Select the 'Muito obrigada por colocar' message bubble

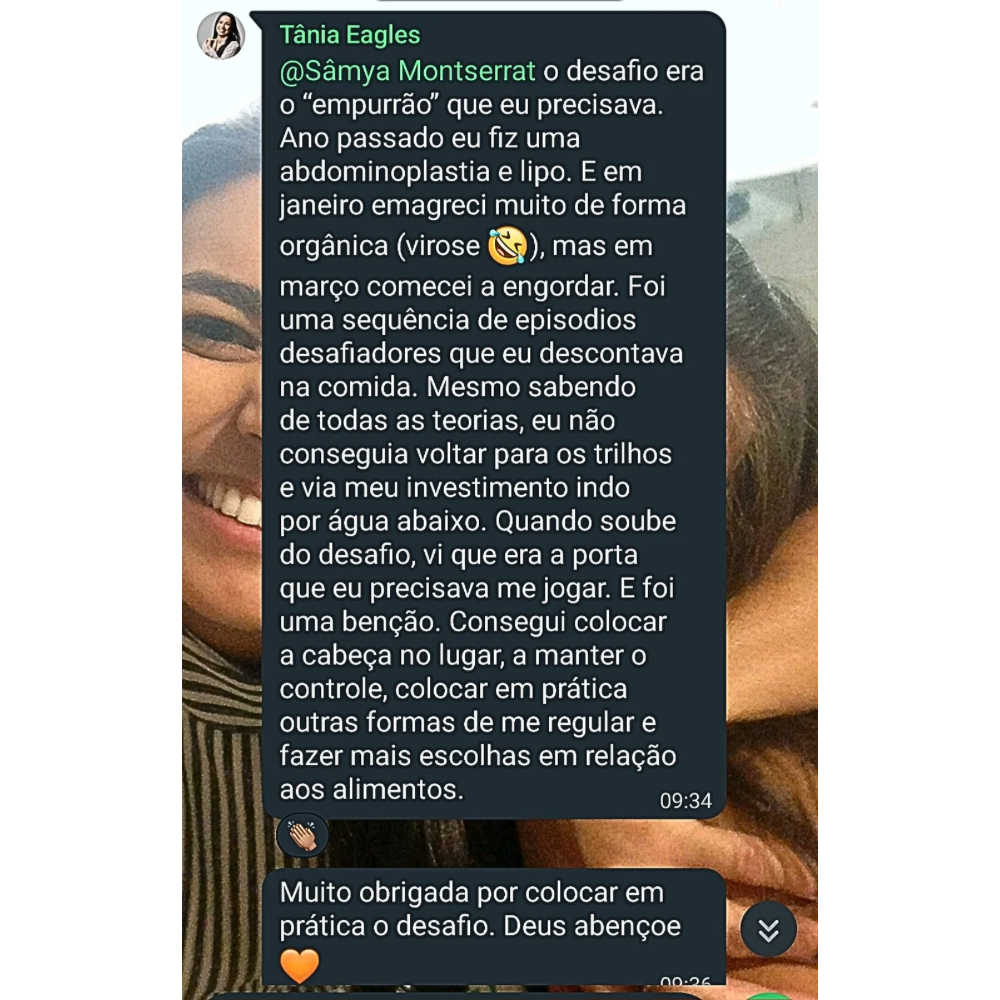pos(494,927)
